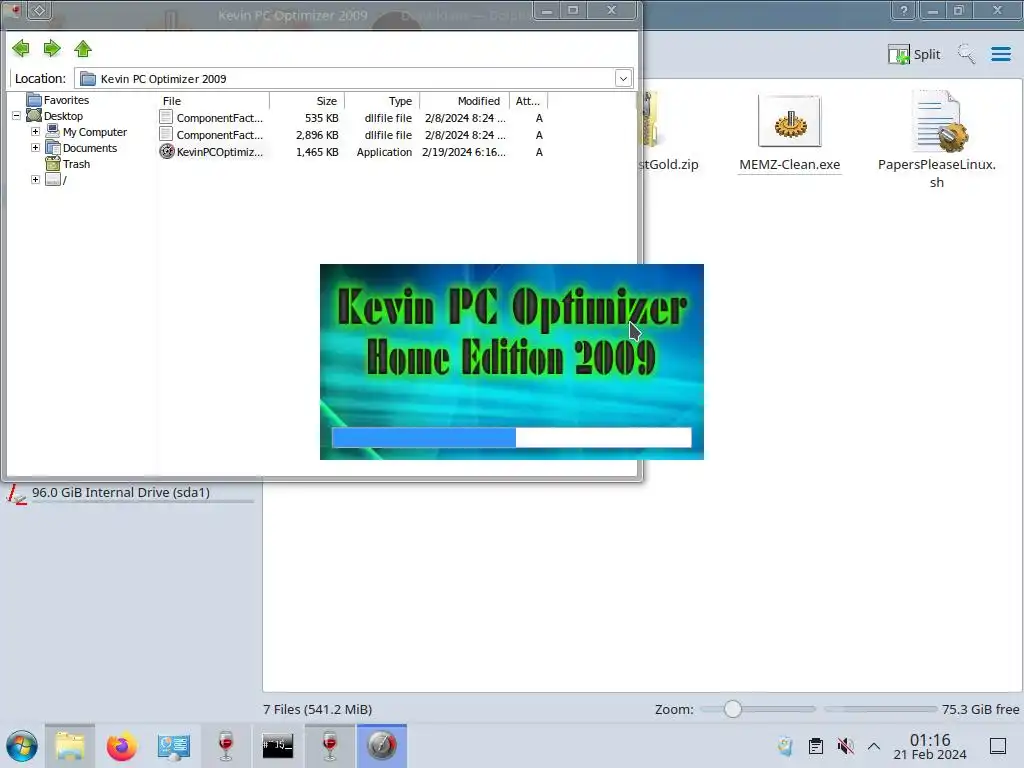Image resolution: width=1024 pixels, height=768 pixels.
Task: Go back with the green left arrow
Action: (x=21, y=48)
